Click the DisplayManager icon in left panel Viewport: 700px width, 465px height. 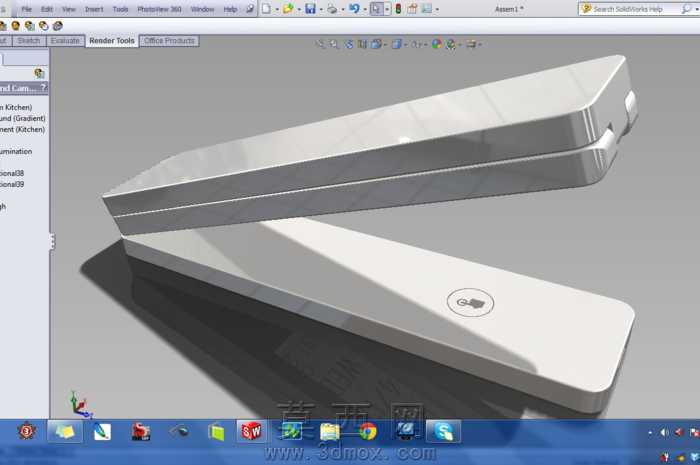39,73
